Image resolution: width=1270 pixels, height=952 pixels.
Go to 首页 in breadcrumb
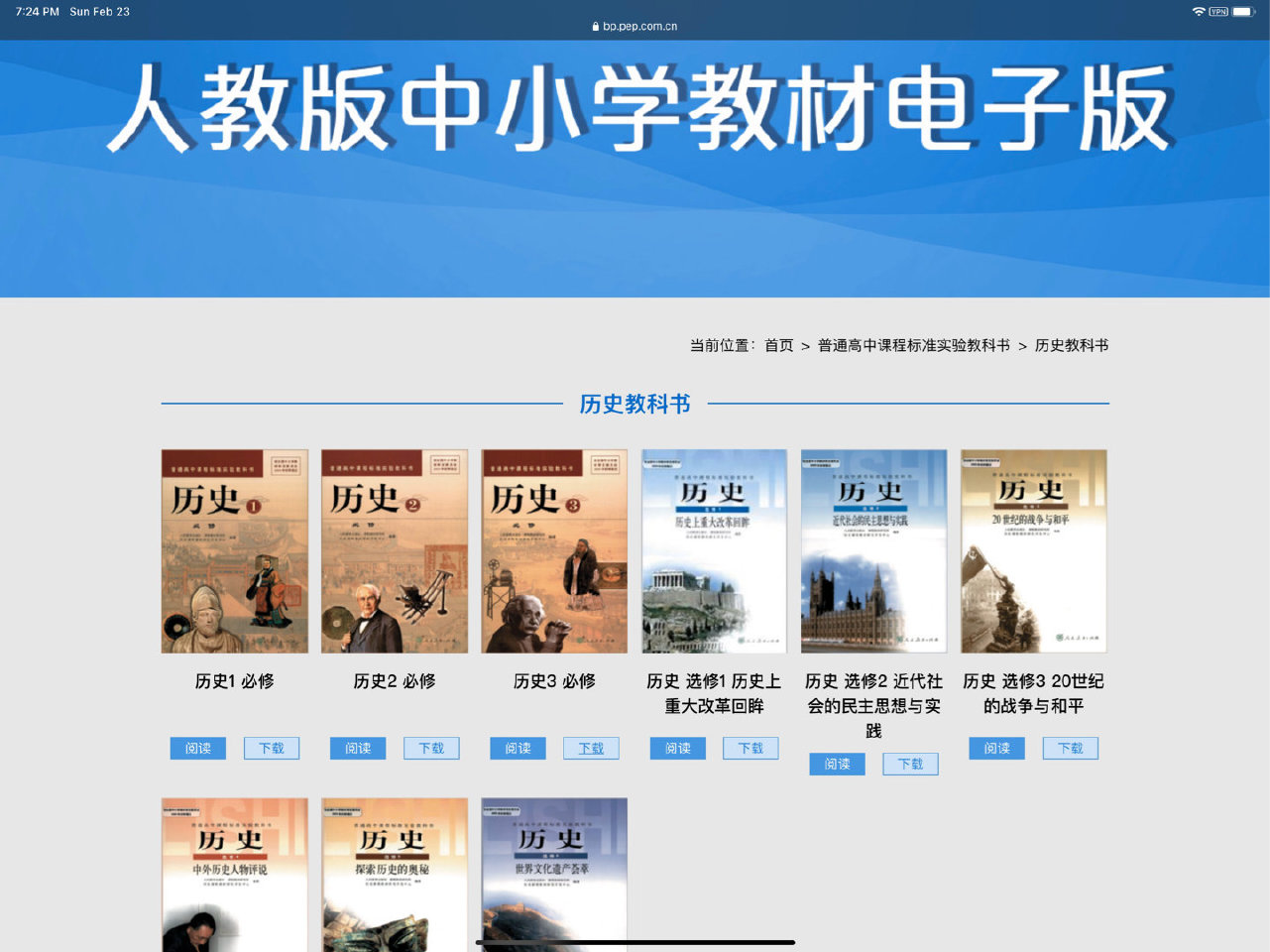point(779,345)
